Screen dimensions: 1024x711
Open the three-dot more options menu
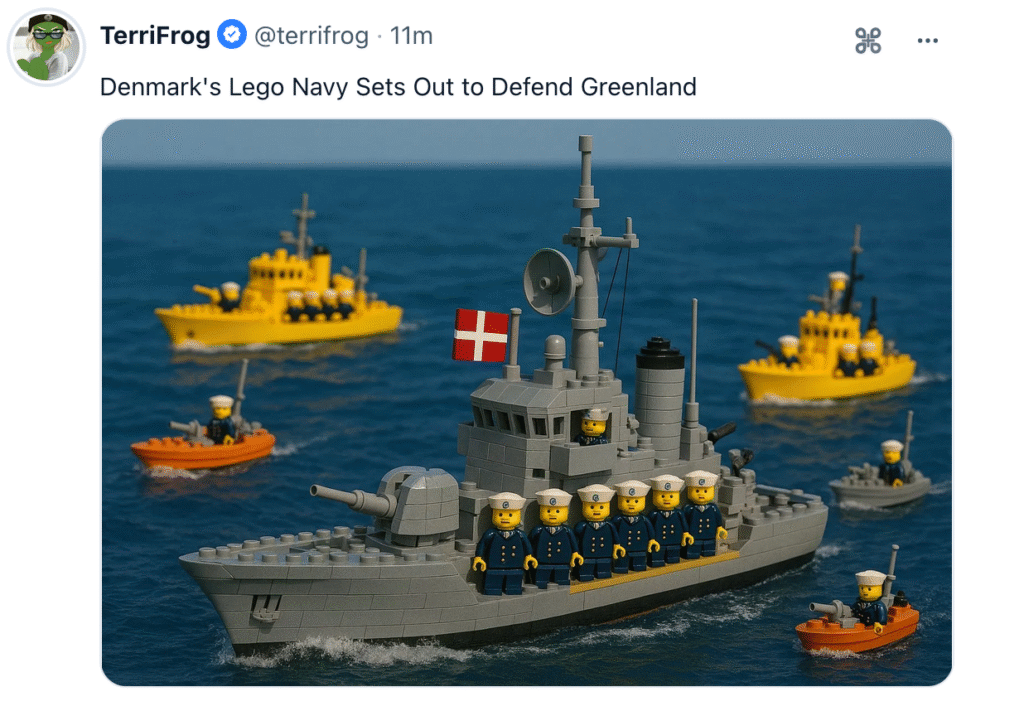pyautogui.click(x=927, y=40)
